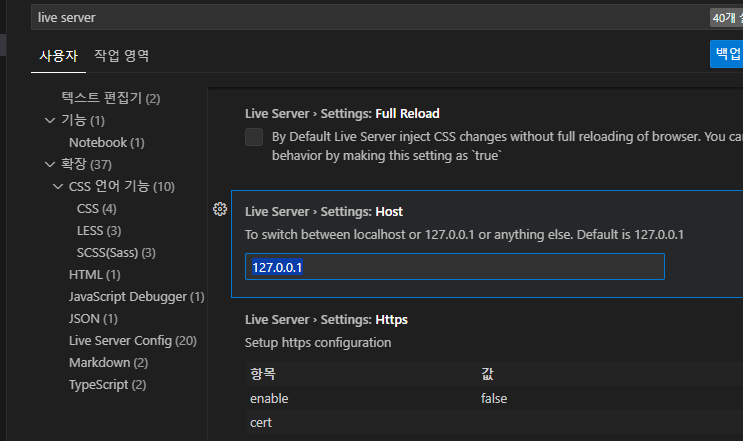Click the enable row in Https table
This screenshot has height=441, width=743.
(x=494, y=398)
